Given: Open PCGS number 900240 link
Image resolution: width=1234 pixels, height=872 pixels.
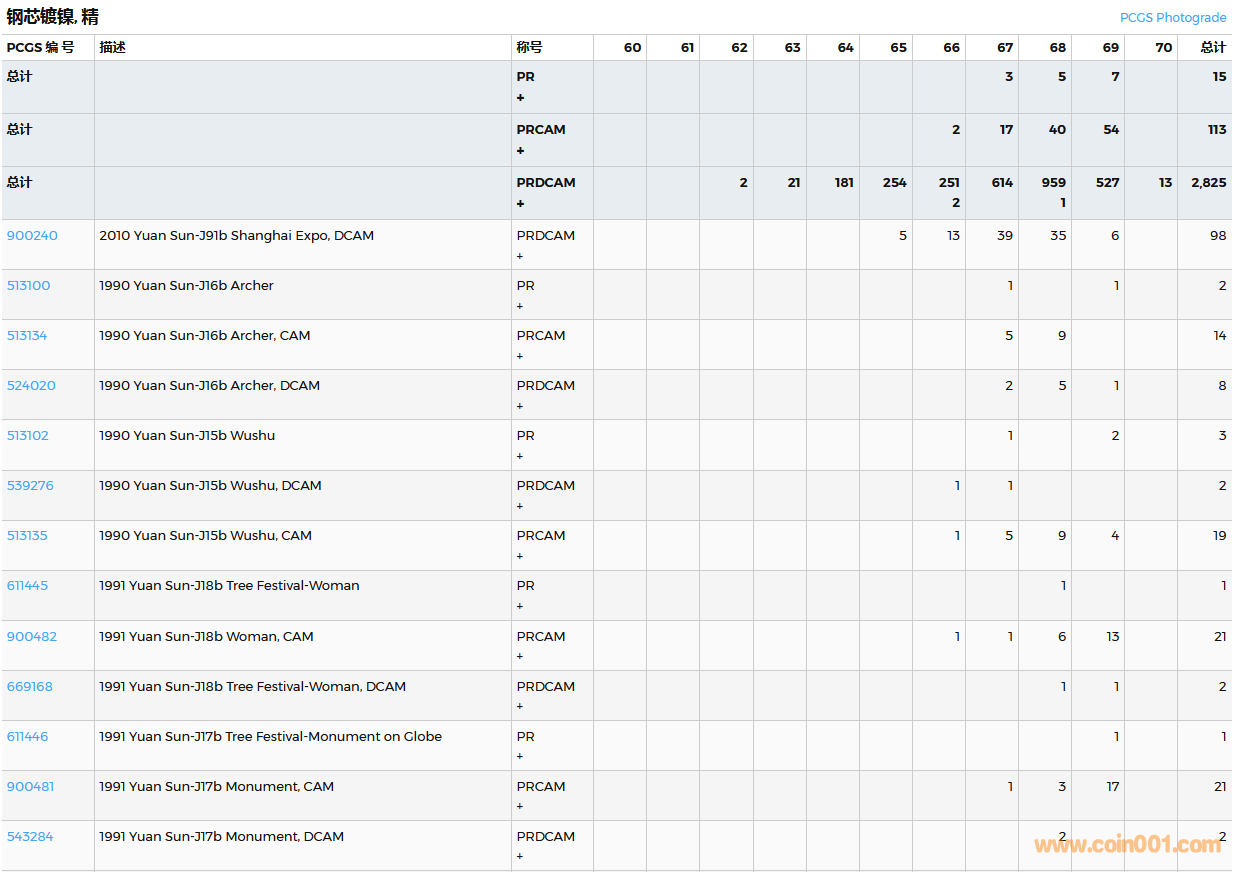Looking at the screenshot, I should (32, 236).
